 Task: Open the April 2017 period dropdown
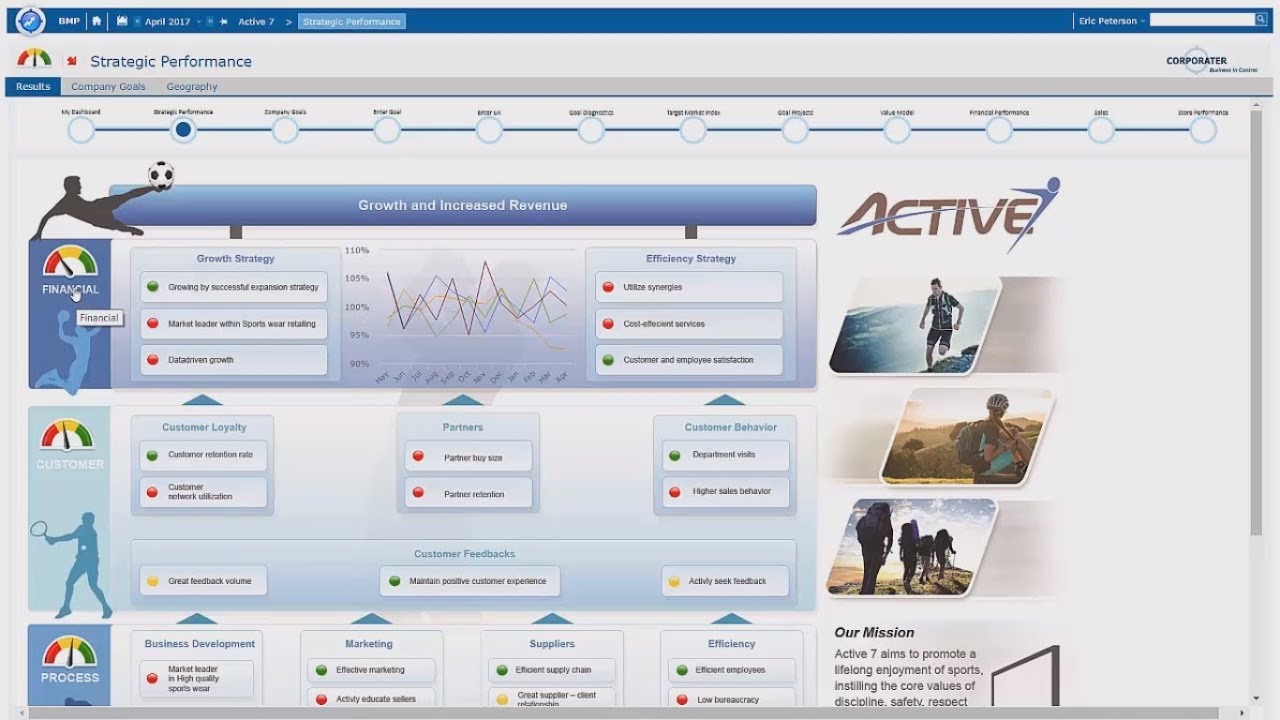[173, 21]
